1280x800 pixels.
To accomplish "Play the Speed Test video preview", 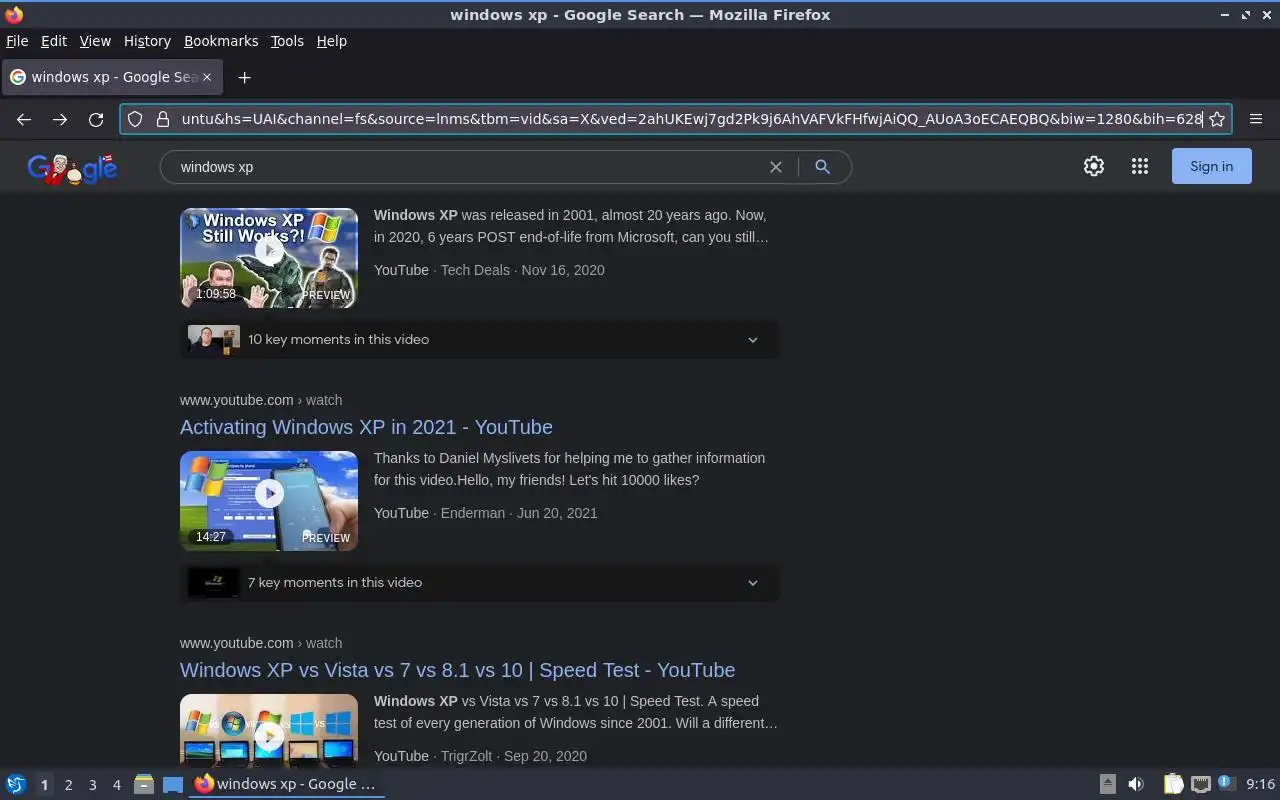I will pos(269,736).
